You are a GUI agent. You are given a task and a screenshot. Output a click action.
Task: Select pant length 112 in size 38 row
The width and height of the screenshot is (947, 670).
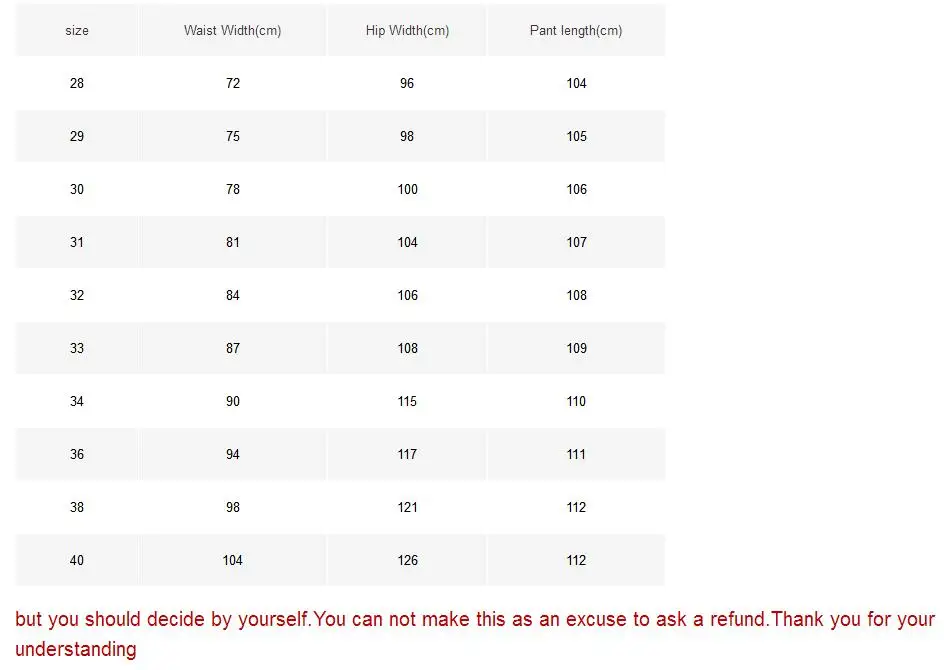pyautogui.click(x=576, y=507)
